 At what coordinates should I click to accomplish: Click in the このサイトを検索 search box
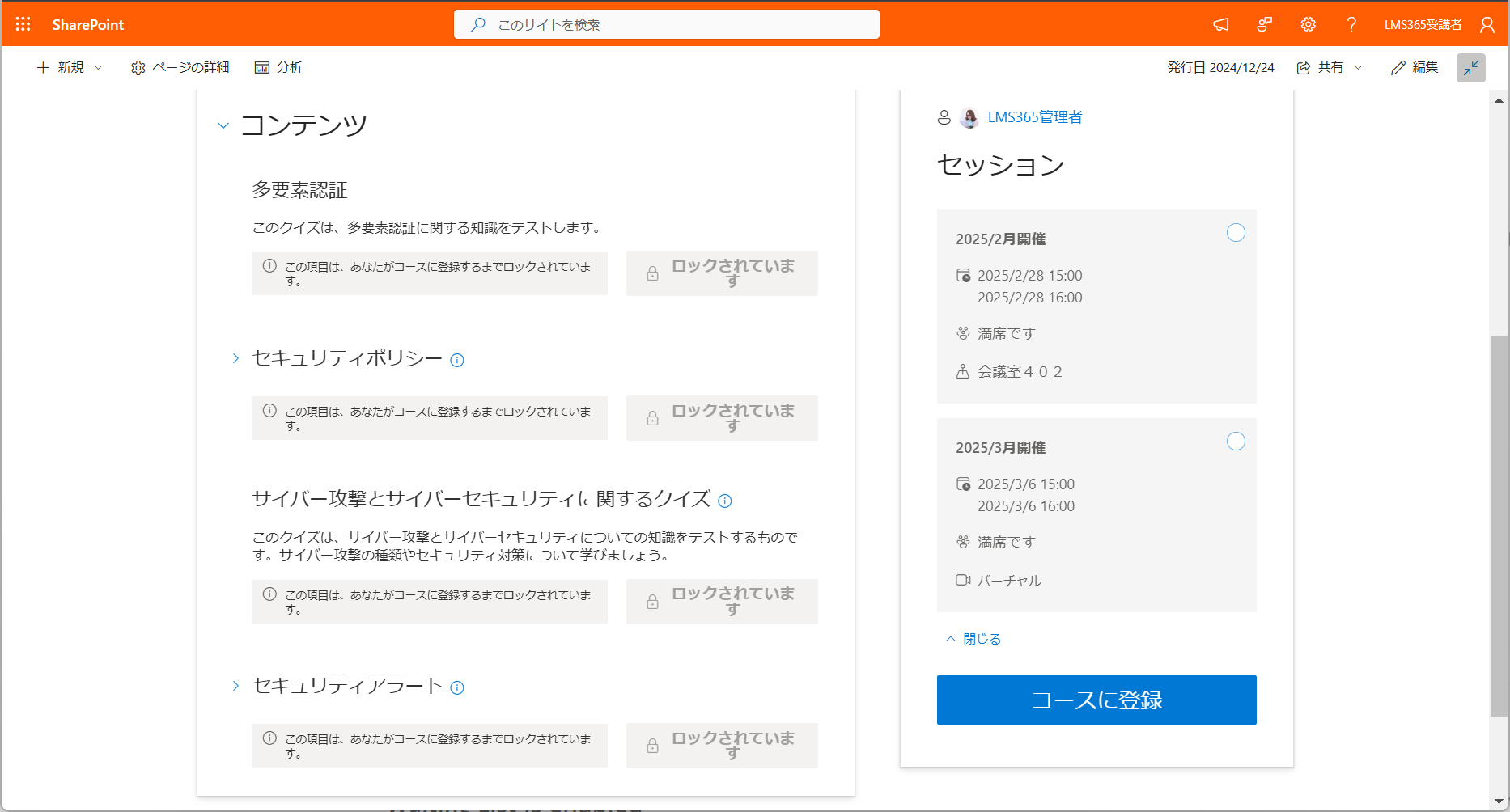tap(667, 24)
